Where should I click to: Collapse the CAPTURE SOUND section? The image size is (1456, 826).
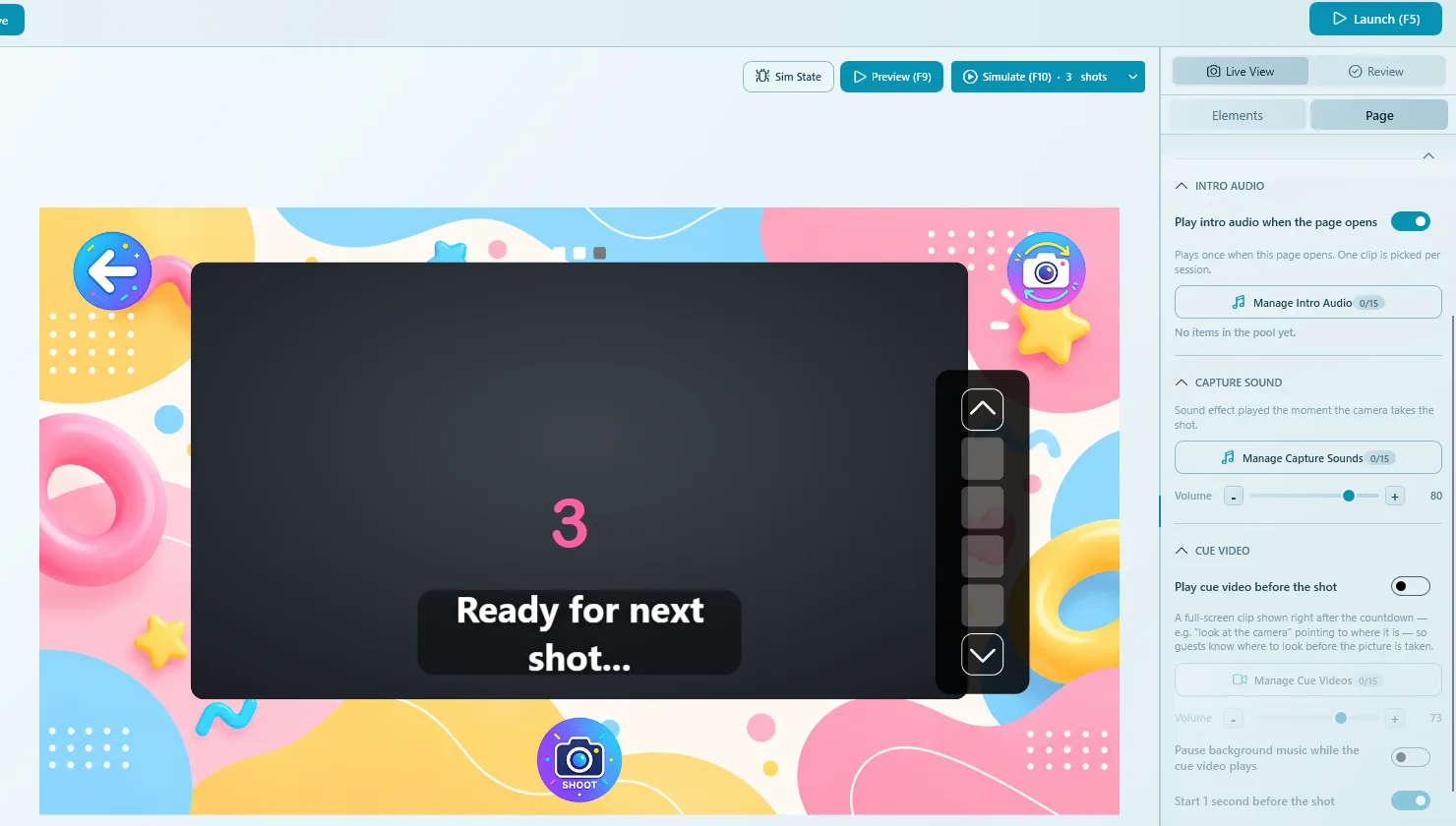1182,383
